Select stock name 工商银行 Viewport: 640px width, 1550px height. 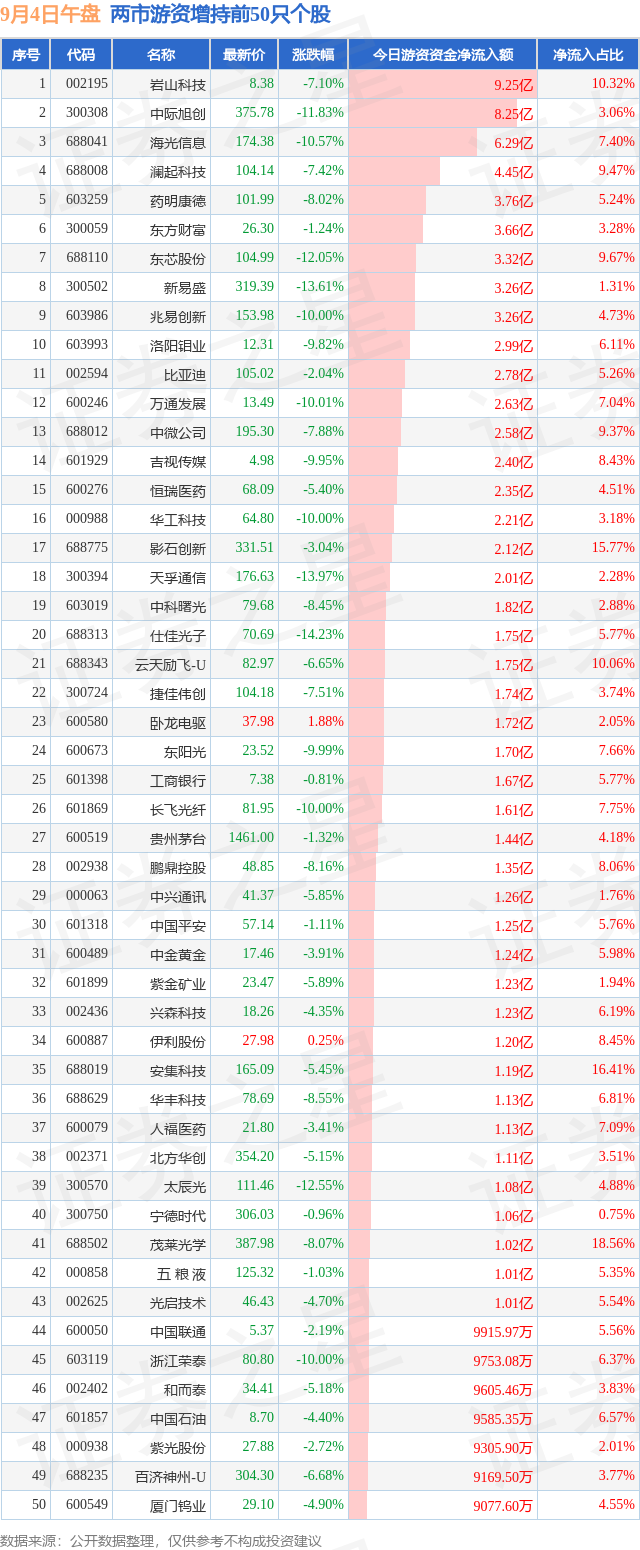tap(178, 780)
